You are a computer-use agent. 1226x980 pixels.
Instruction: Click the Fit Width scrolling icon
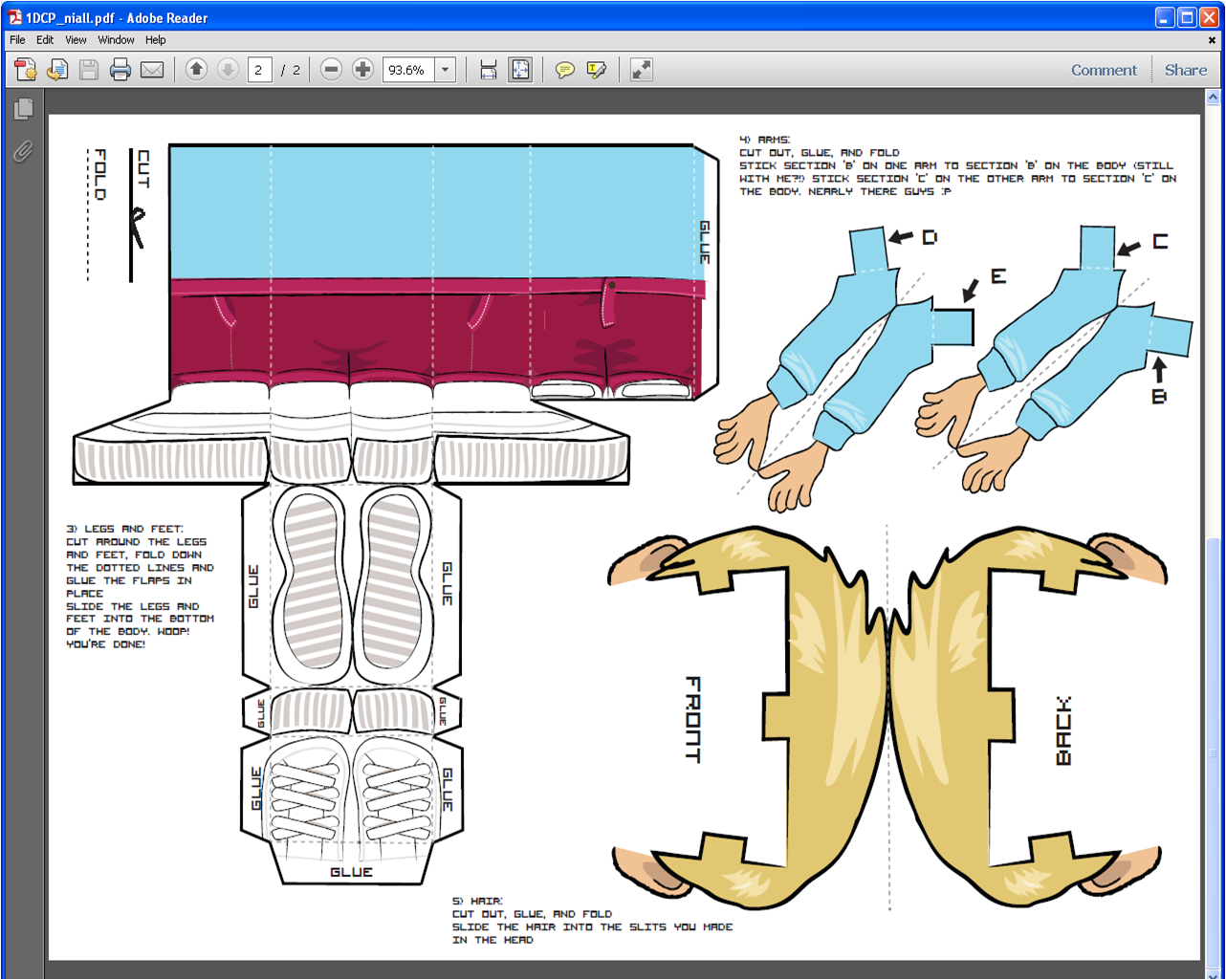(x=489, y=70)
